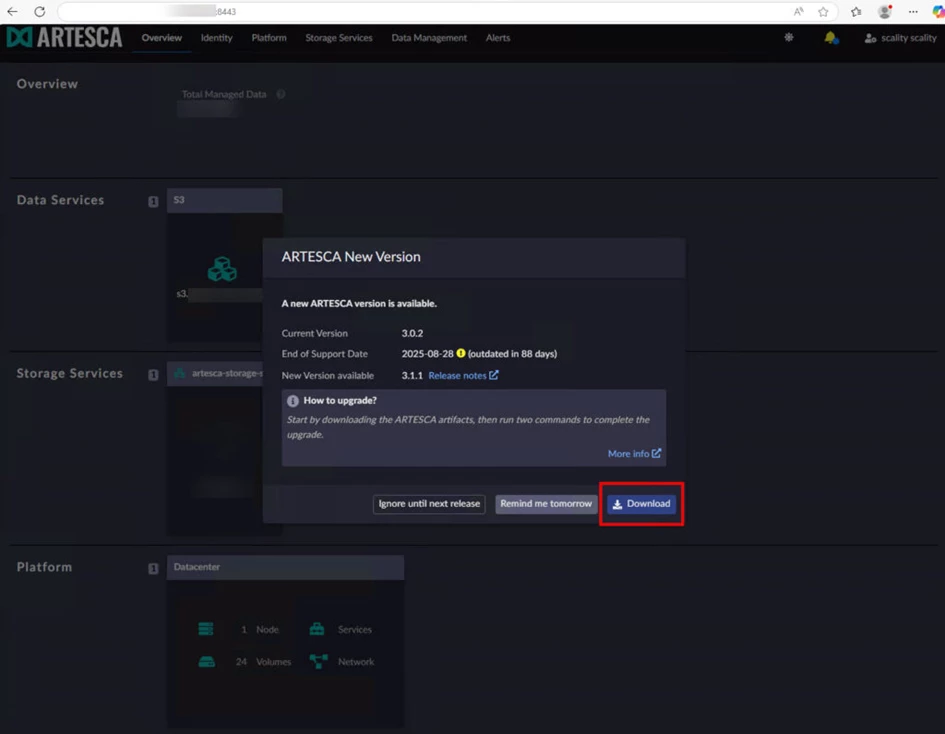The width and height of the screenshot is (945, 734).
Task: Open the Identity tab
Action: (216, 38)
